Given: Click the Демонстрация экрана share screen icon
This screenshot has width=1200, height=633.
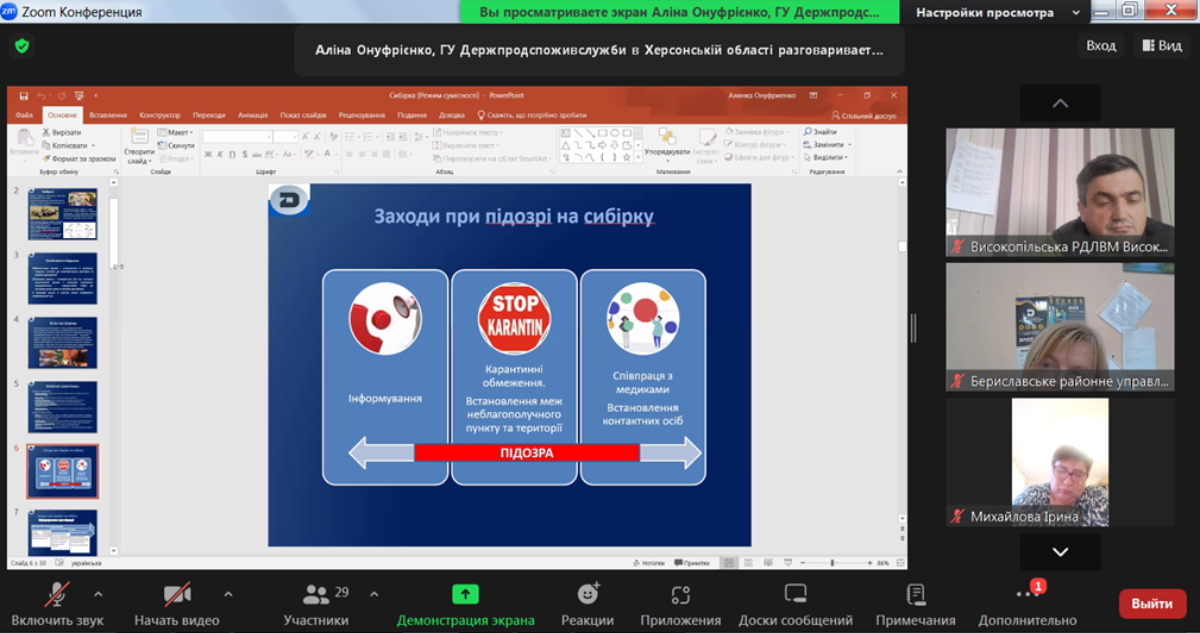Looking at the screenshot, I should point(465,594).
